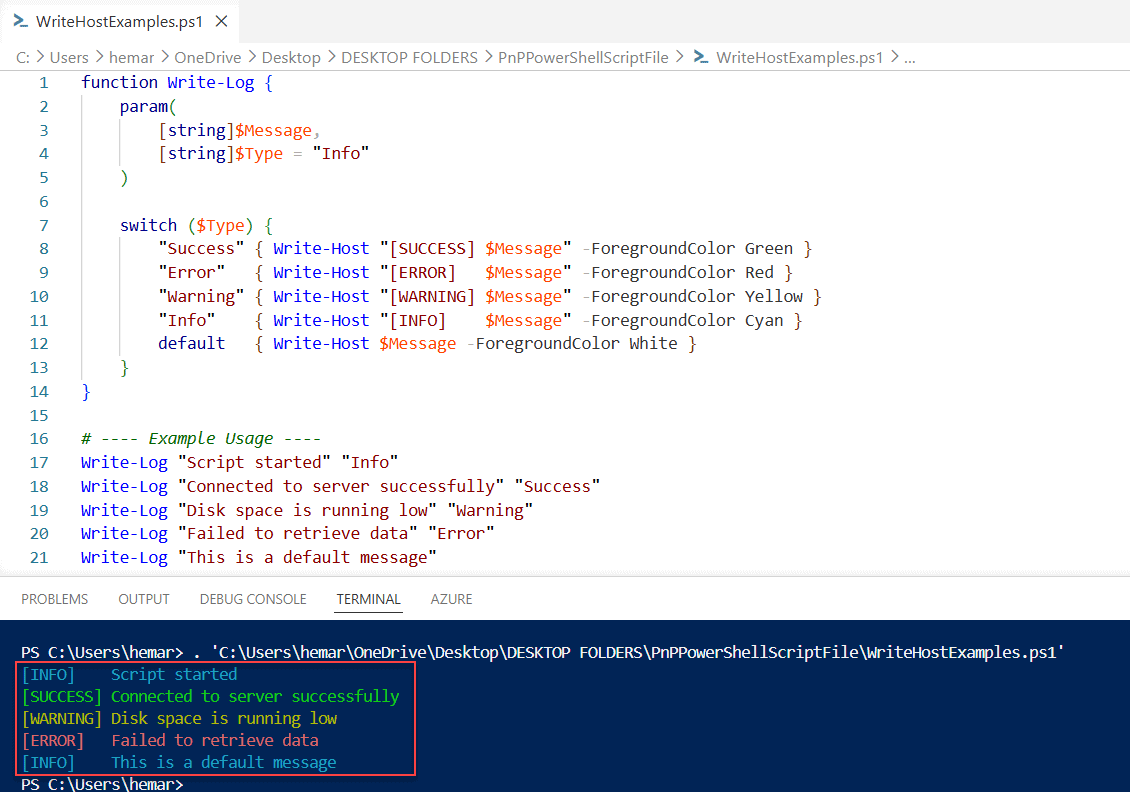This screenshot has height=792, width=1130.
Task: Switch to the OUTPUT panel tab
Action: pyautogui.click(x=143, y=599)
